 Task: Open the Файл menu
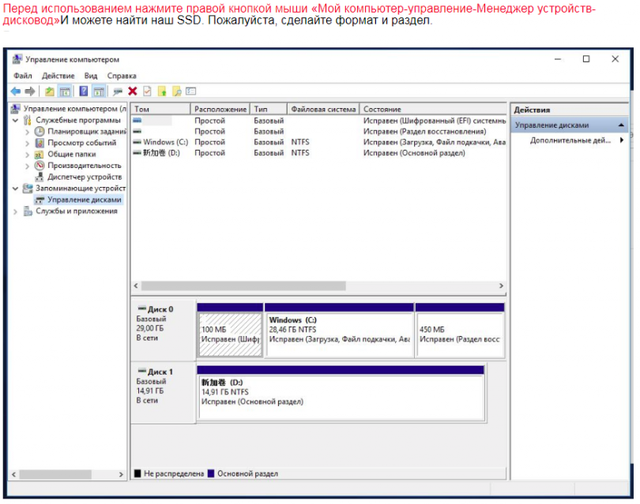(23, 76)
